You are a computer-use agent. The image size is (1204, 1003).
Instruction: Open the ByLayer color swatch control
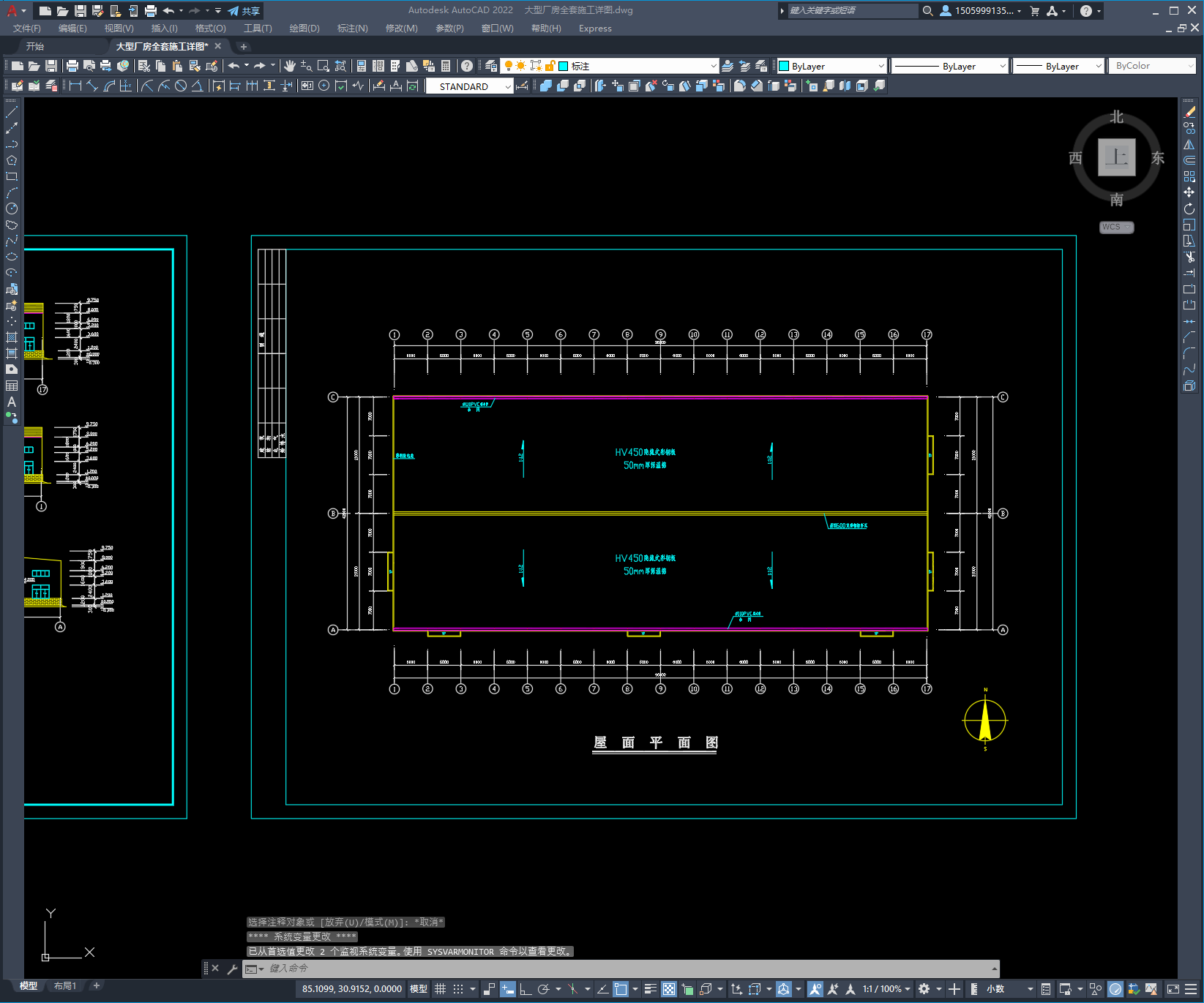point(831,66)
